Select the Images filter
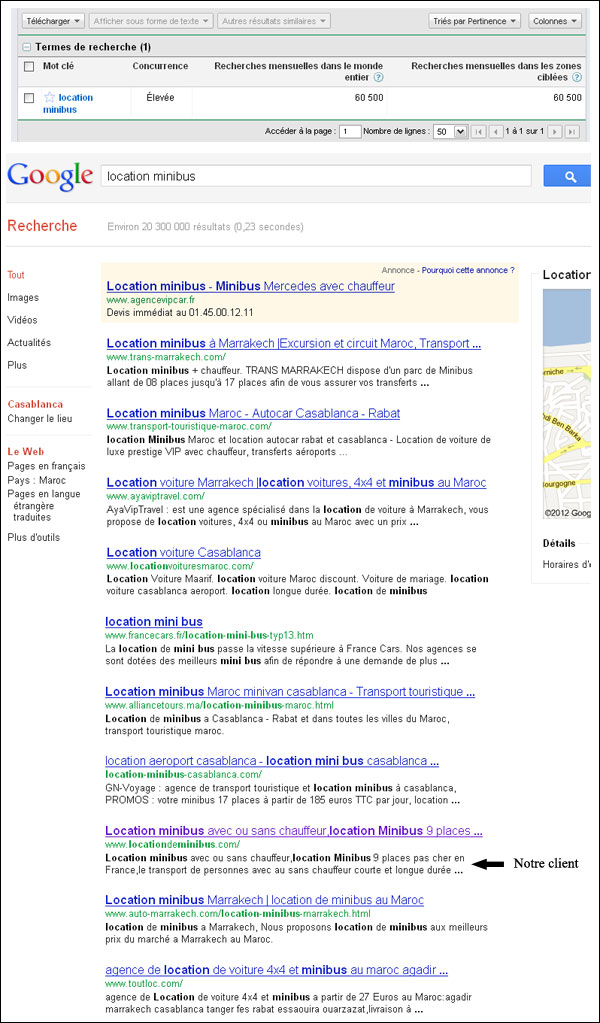The image size is (600, 1023). [23, 298]
